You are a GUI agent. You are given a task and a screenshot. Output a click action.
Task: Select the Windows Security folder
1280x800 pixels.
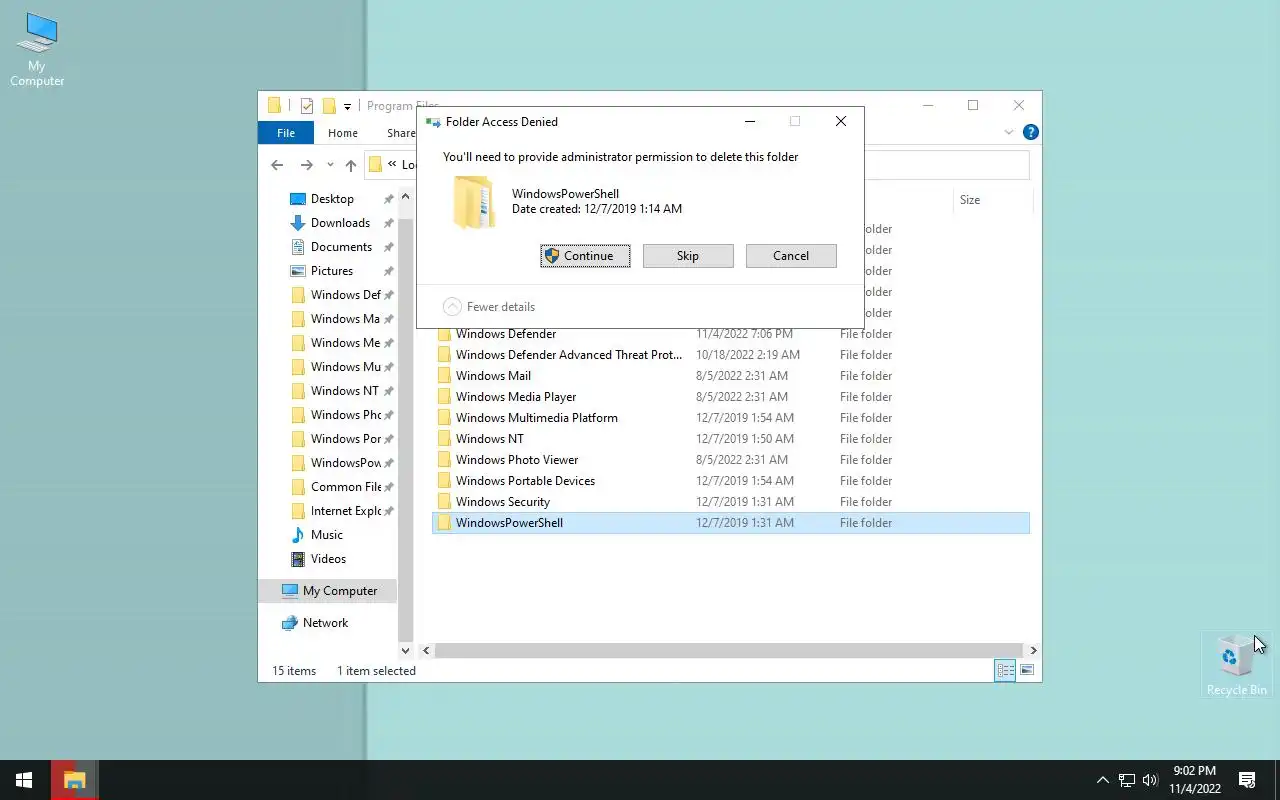(x=731, y=502)
